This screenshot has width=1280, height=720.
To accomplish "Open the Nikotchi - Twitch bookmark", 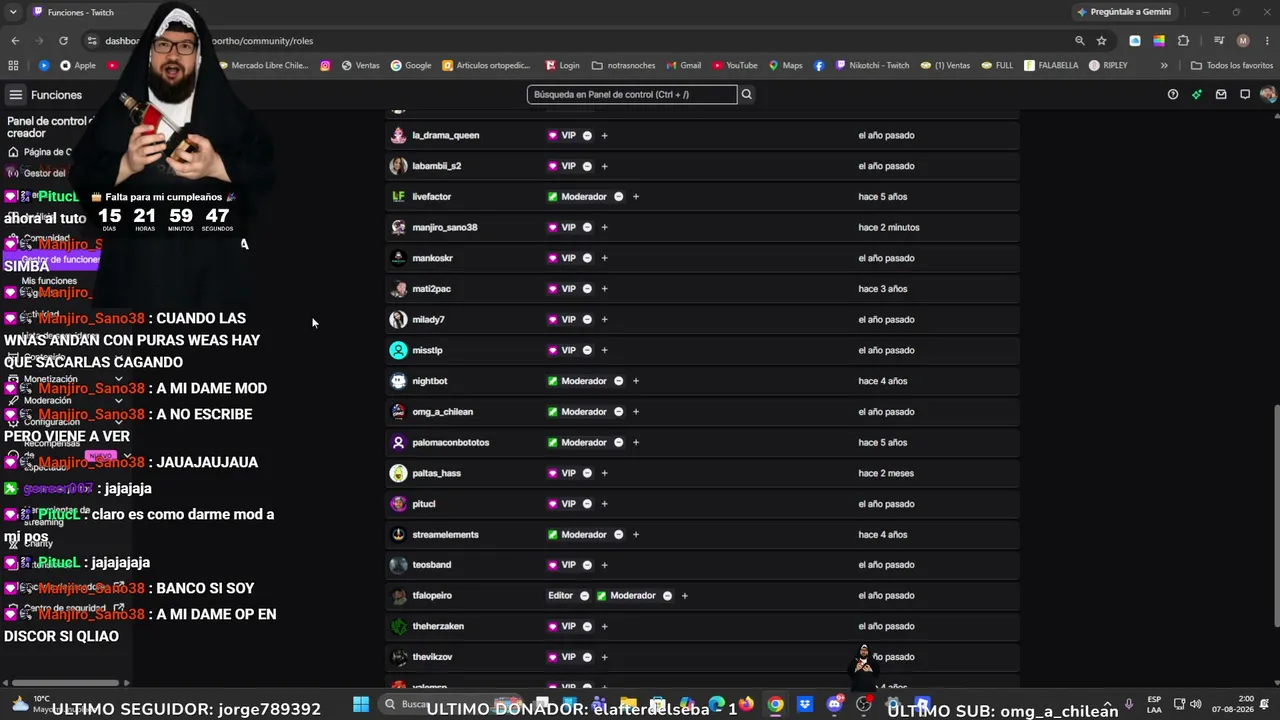I will tap(872, 66).
